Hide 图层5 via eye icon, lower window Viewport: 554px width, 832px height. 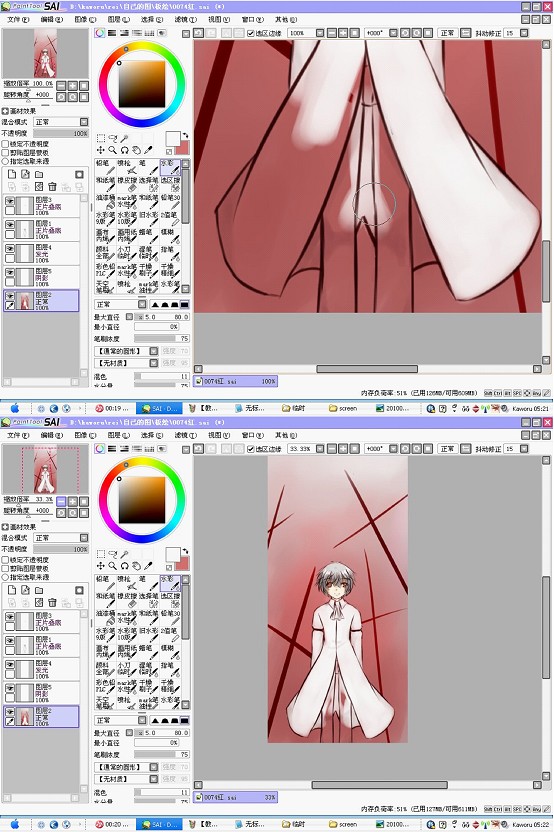(x=10, y=688)
